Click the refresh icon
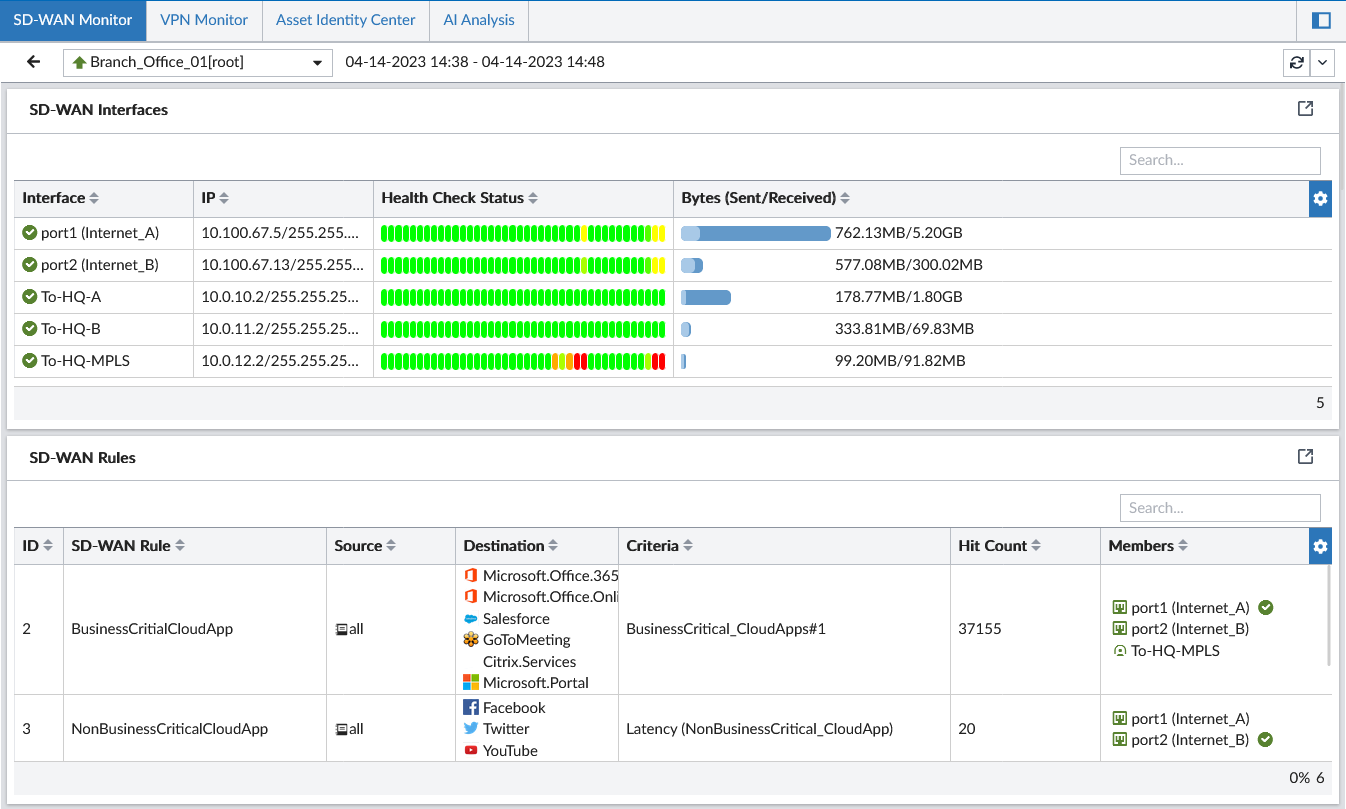This screenshot has height=809, width=1346. coord(1297,62)
